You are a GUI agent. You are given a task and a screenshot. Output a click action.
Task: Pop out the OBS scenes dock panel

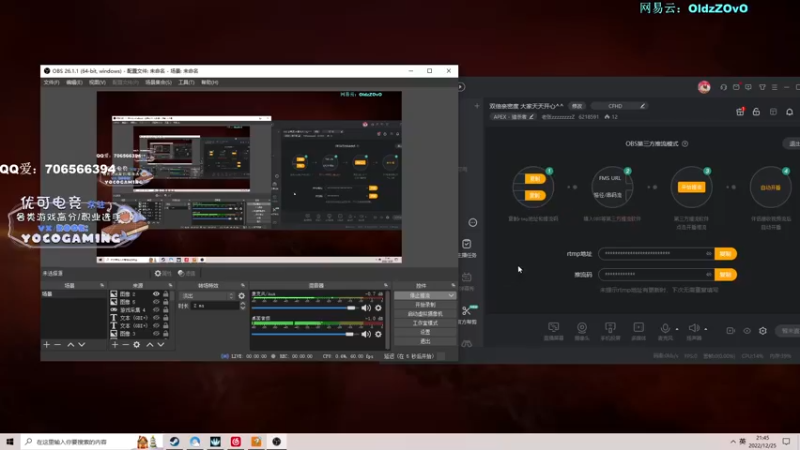[102, 285]
